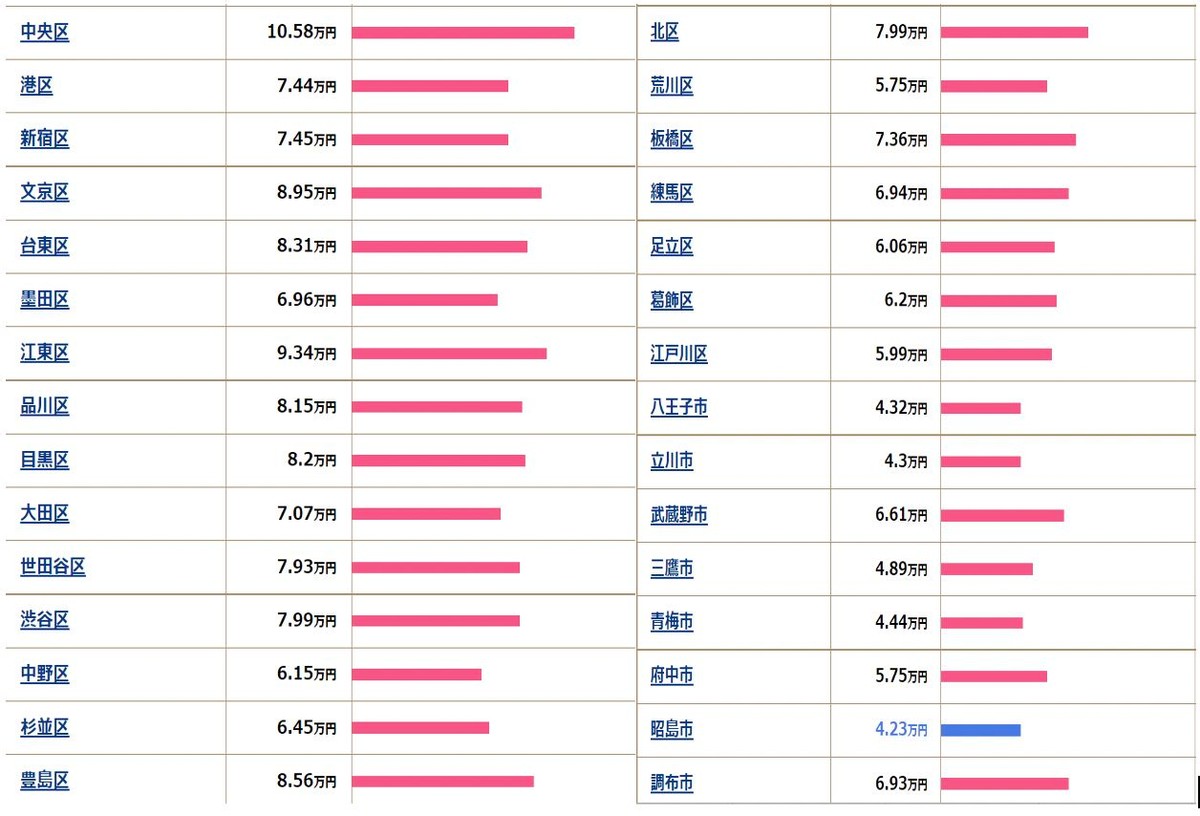Viewport: 1200px width, 816px height.
Task: Click the pink bar for 中央区
Action: point(463,32)
